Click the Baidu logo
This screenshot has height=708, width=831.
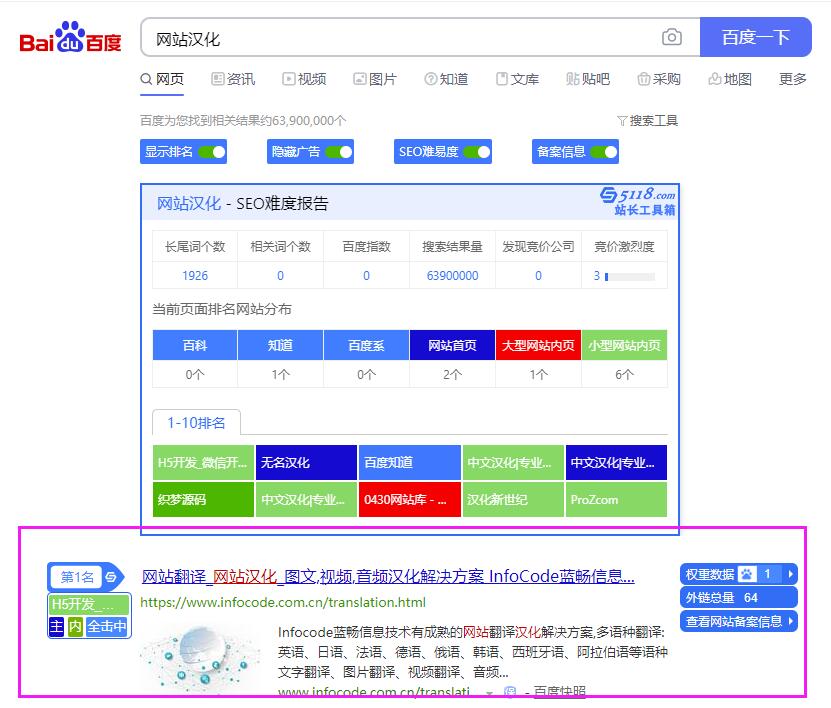[x=70, y=37]
